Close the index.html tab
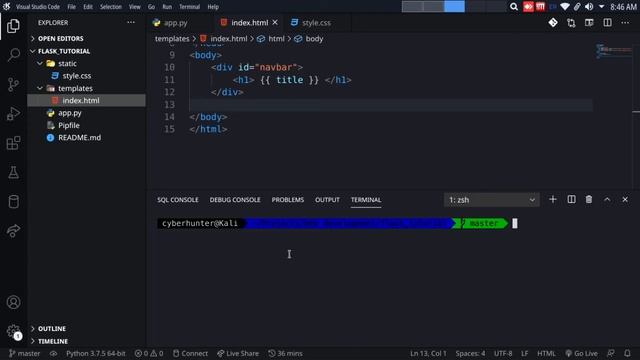The image size is (640, 360). pos(275,22)
